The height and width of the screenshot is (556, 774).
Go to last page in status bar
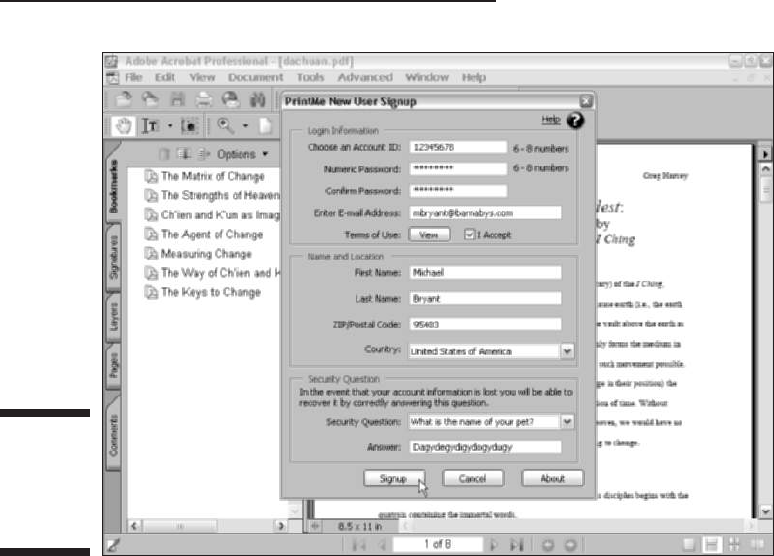tap(516, 545)
